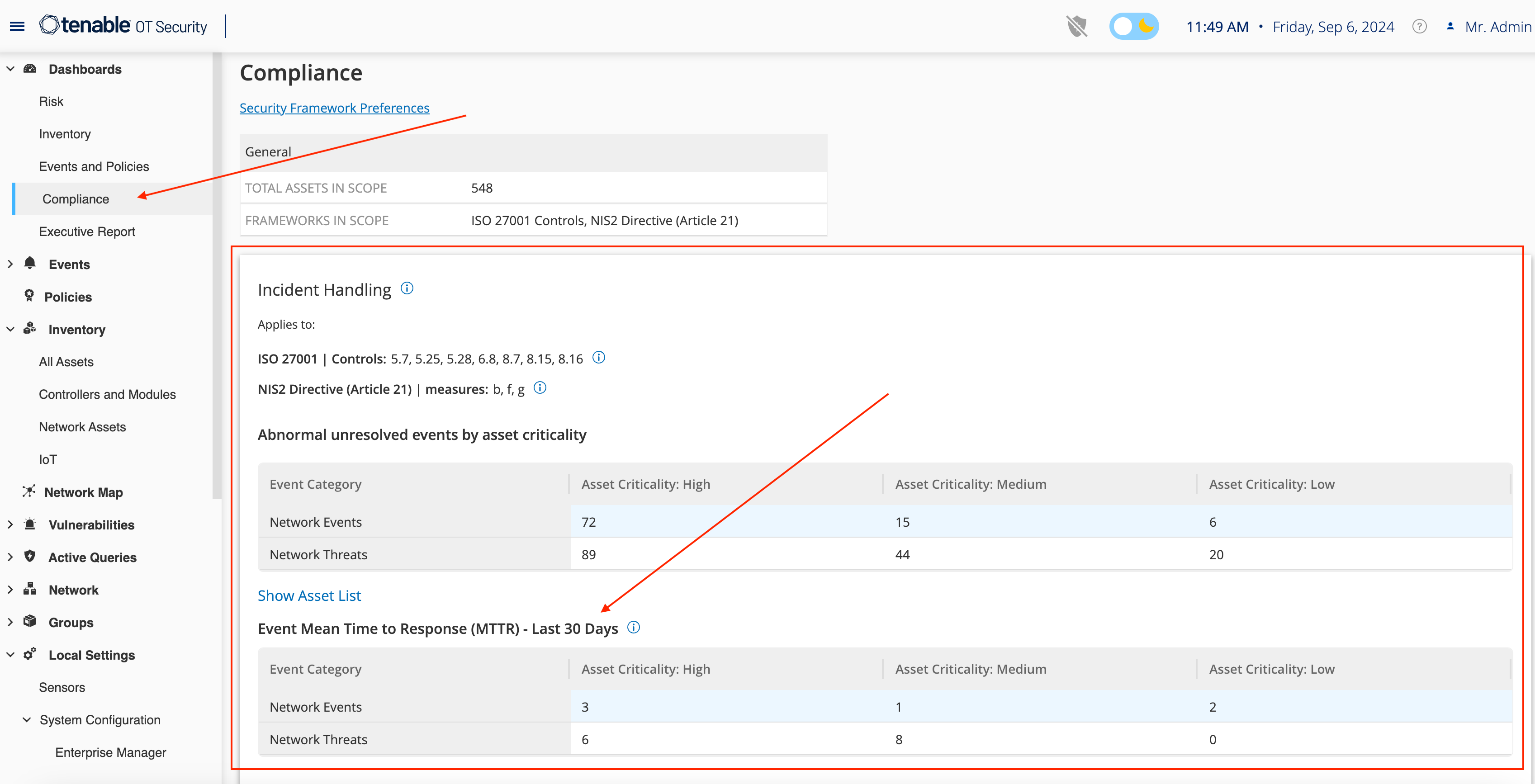Click the Active Queries shield icon

pos(29,557)
